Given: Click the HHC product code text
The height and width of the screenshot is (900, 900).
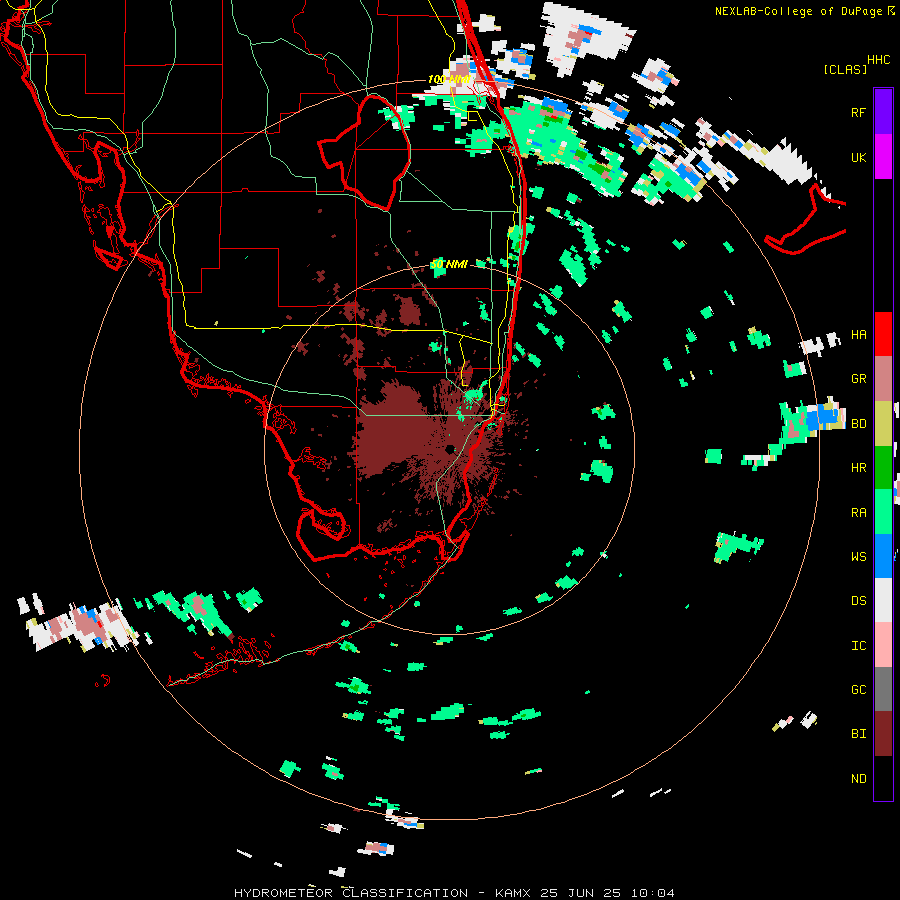Looking at the screenshot, I should (878, 60).
